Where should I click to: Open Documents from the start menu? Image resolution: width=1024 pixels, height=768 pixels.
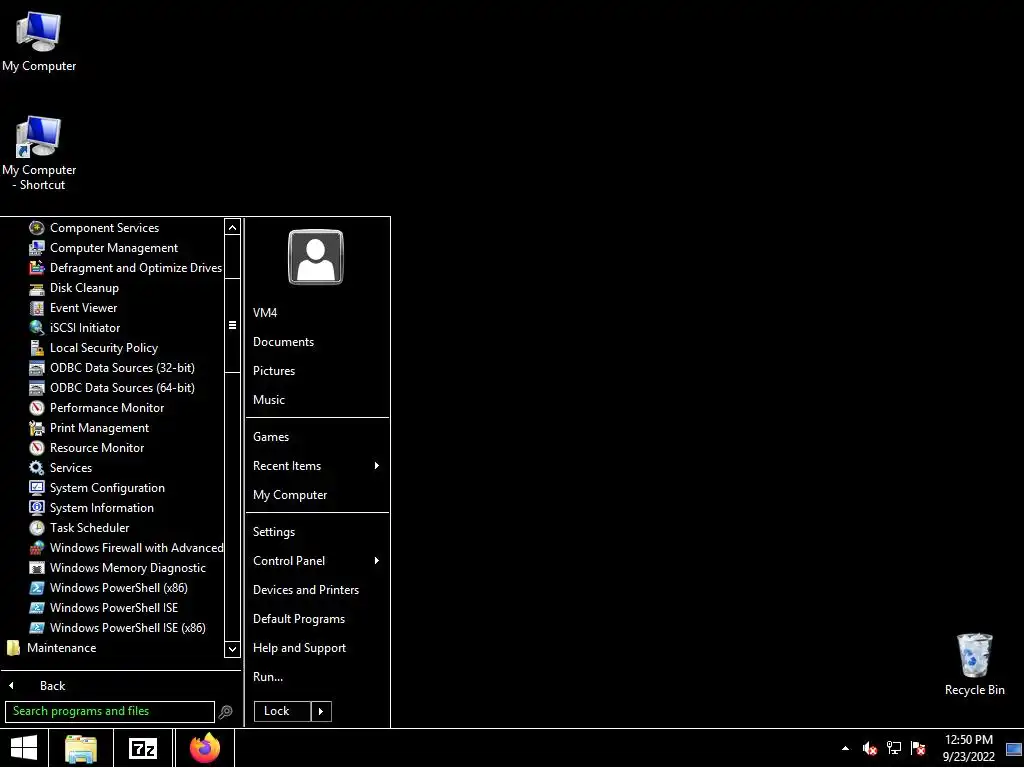[283, 342]
